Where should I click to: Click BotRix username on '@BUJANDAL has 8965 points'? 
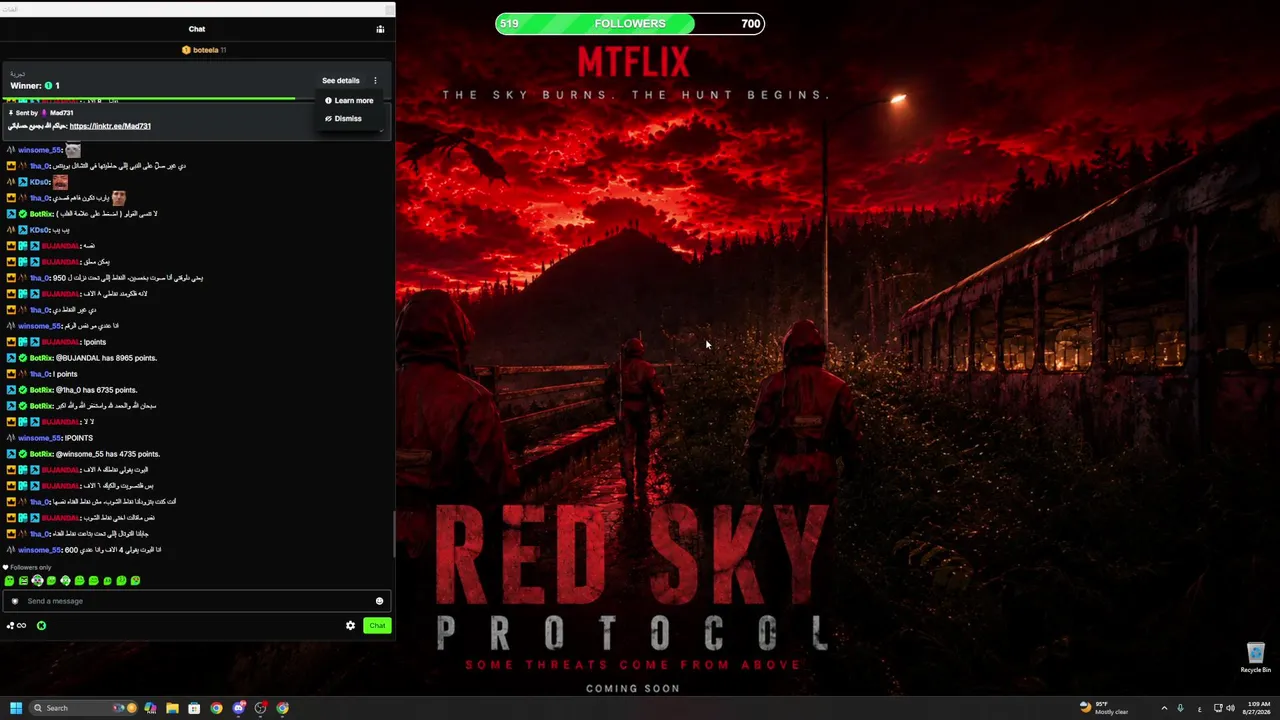coord(41,358)
